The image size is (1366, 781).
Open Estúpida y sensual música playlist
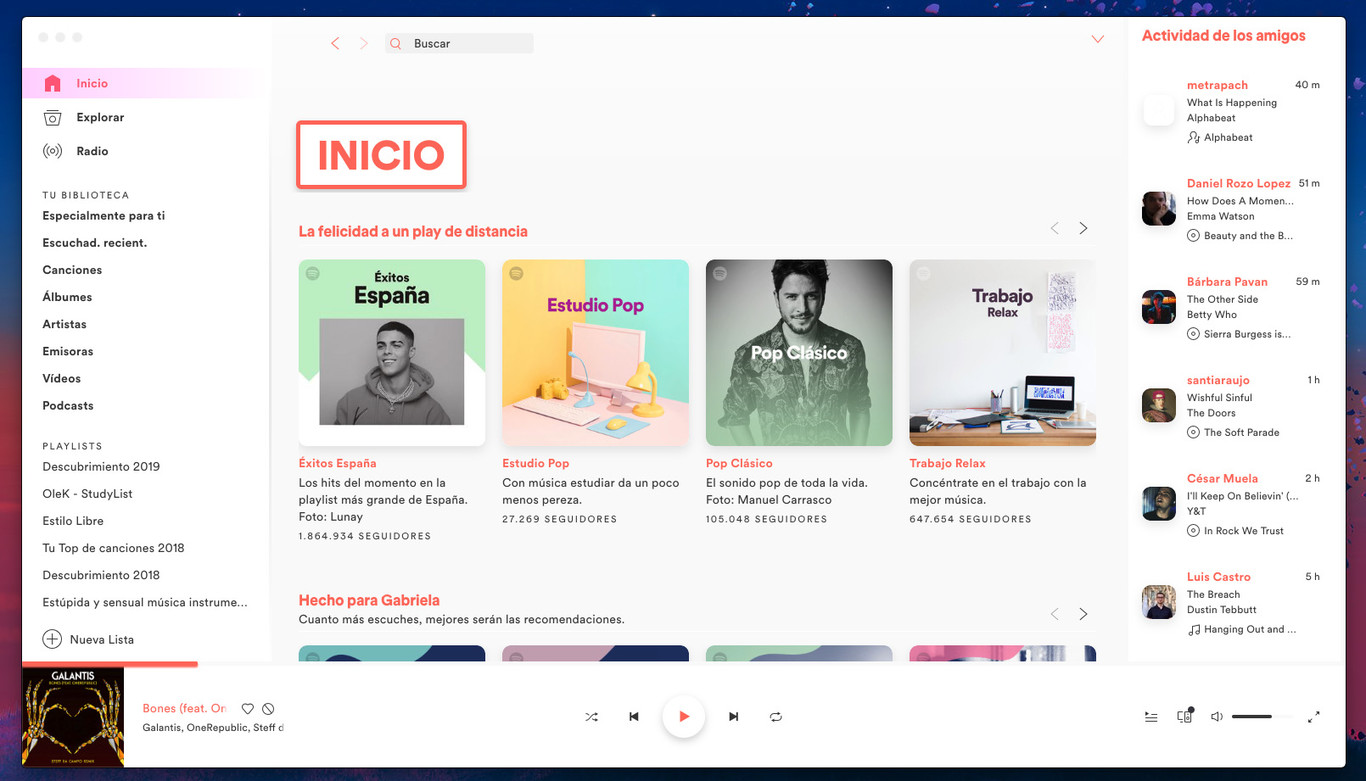tap(145, 602)
